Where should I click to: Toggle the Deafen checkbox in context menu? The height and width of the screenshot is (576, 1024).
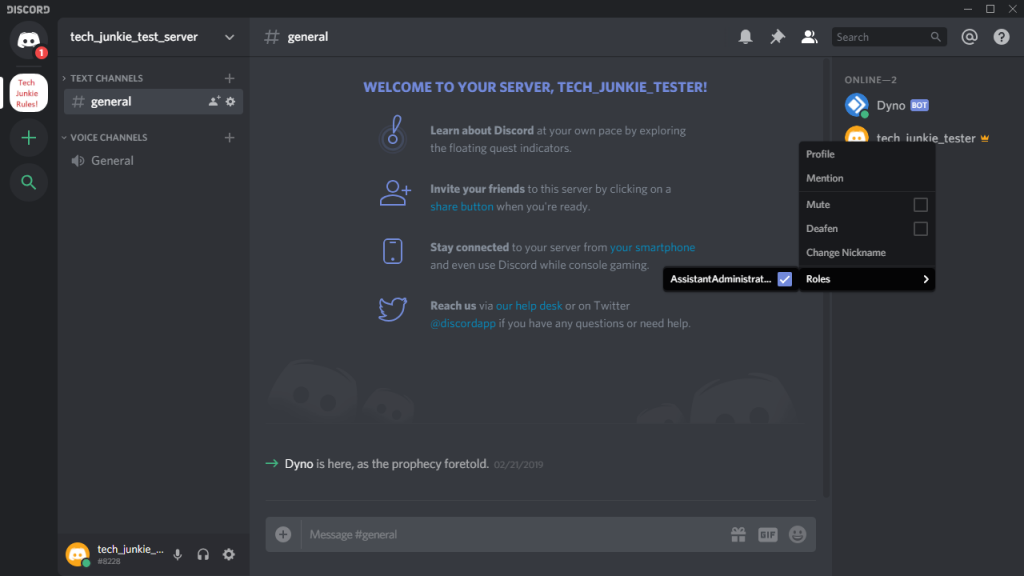coord(920,229)
